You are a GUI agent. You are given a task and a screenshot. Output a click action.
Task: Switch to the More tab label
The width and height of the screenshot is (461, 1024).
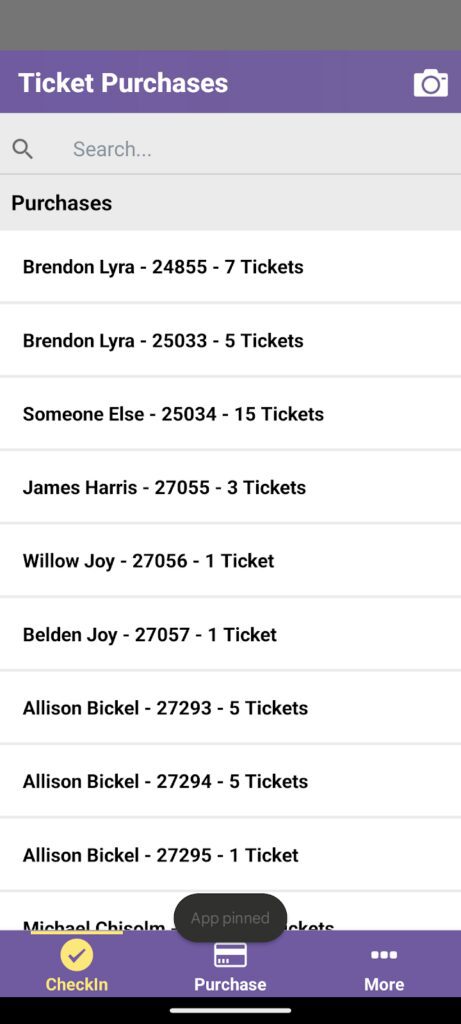[384, 984]
